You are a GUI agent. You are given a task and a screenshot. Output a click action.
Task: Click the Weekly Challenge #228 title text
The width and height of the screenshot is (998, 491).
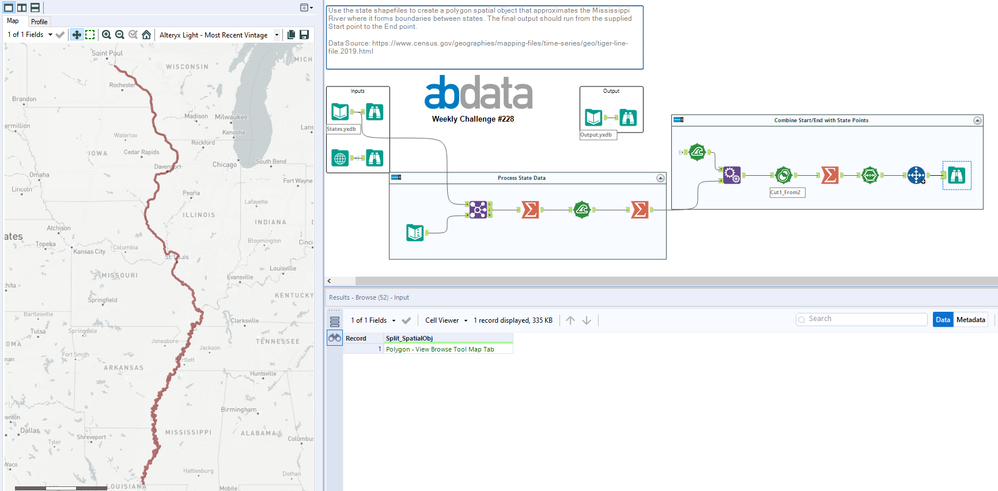click(472, 119)
